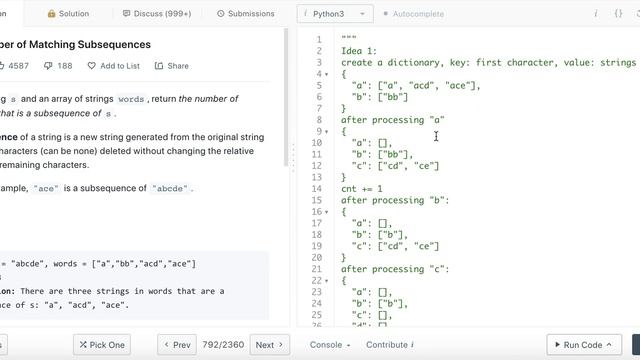Collapse the code fold at line 4
This screenshot has height=360, width=640.
326,74
